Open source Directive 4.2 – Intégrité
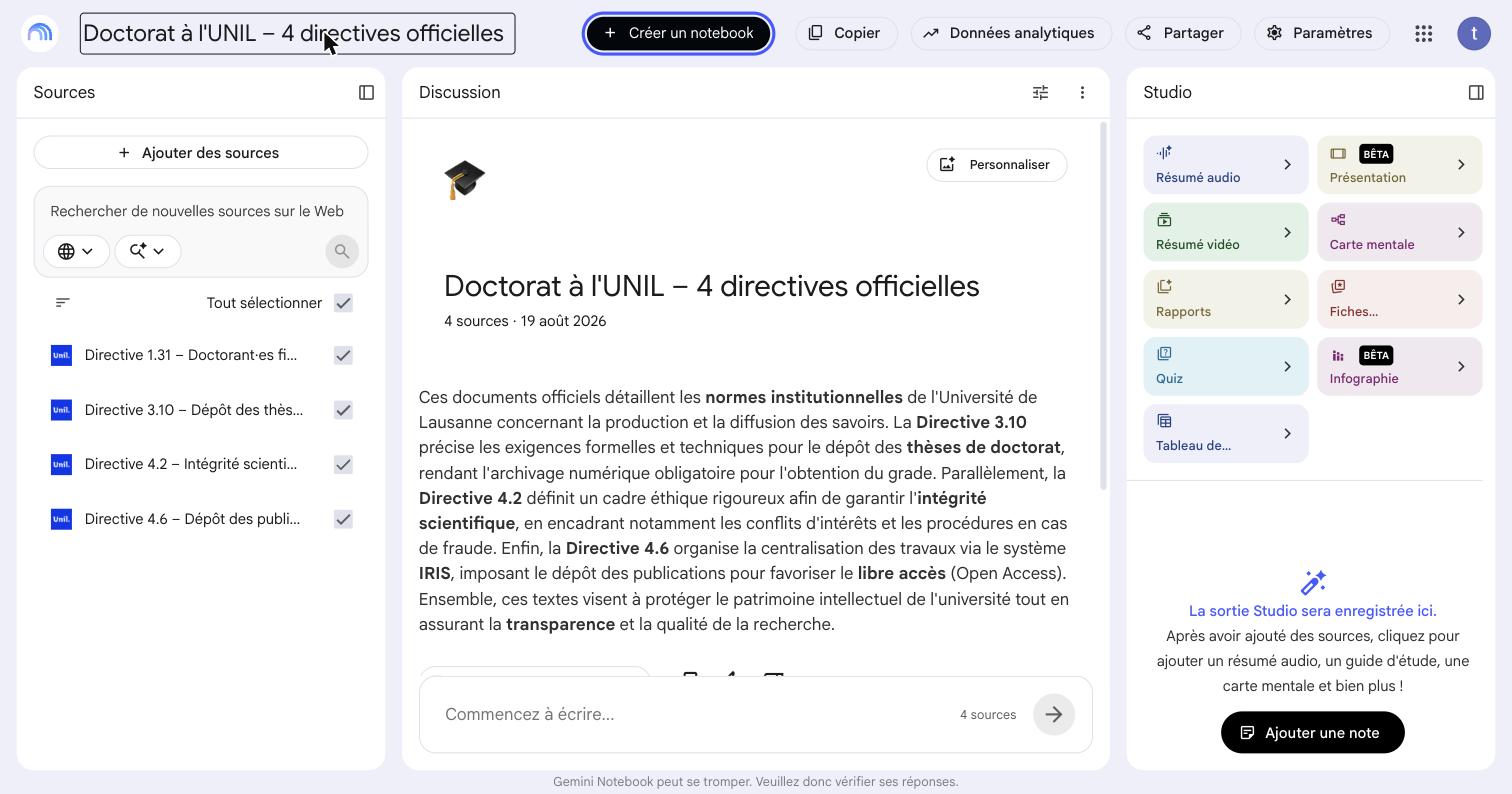1512x794 pixels. click(x=191, y=464)
